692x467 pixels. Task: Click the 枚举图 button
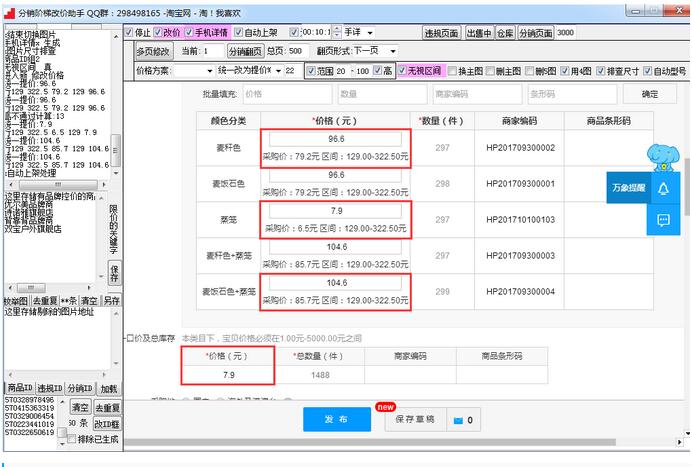click(16, 301)
